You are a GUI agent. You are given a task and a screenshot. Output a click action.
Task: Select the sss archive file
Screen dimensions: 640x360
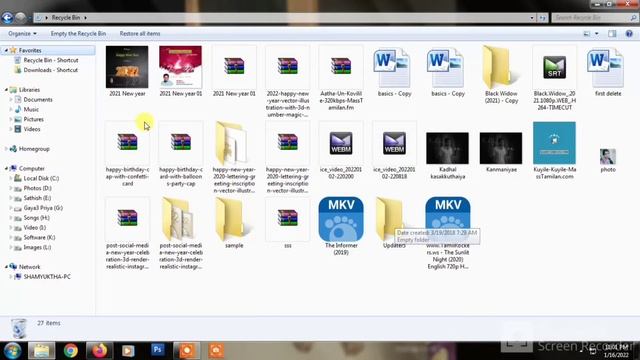click(x=288, y=218)
